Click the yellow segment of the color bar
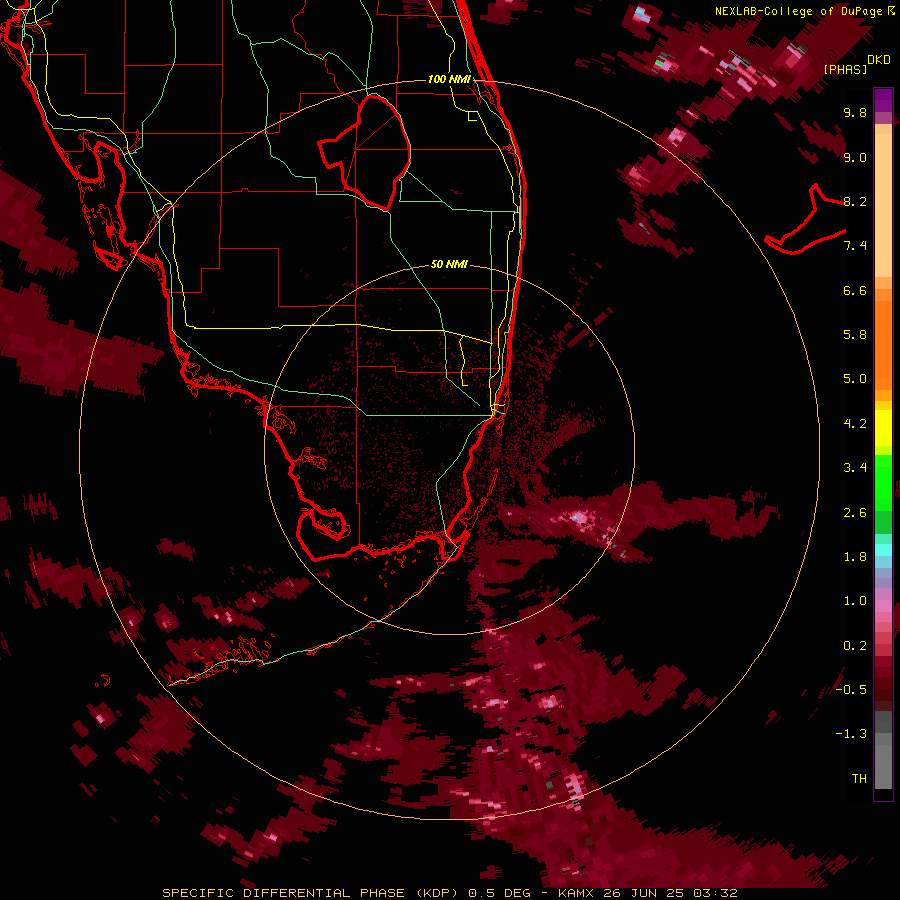900x900 pixels. pos(883,428)
